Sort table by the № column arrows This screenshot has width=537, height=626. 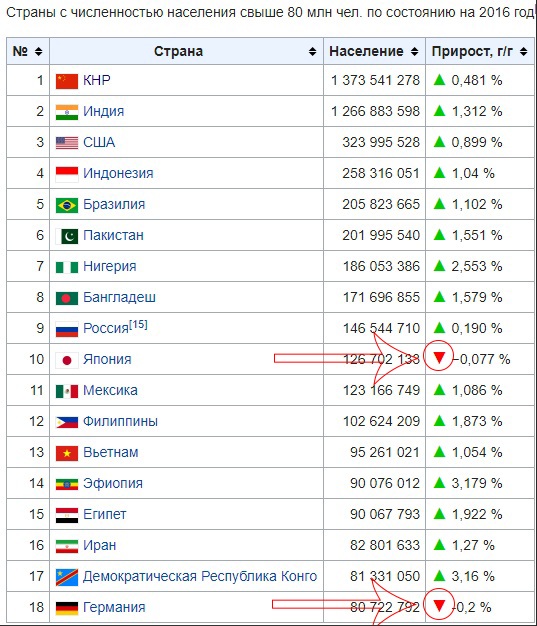(38, 51)
